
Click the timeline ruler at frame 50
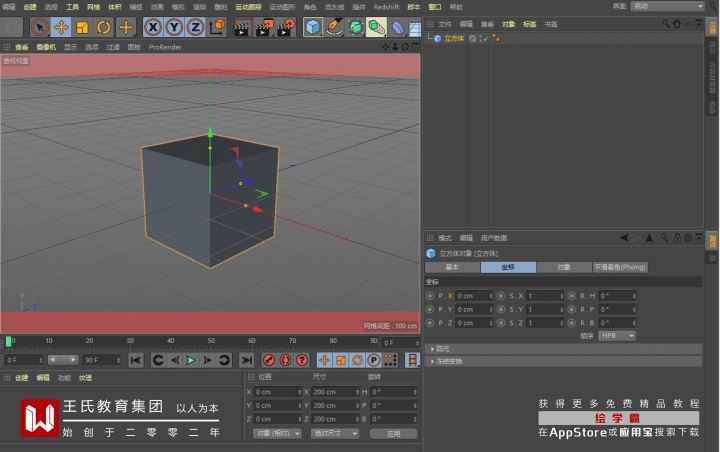tap(211, 341)
